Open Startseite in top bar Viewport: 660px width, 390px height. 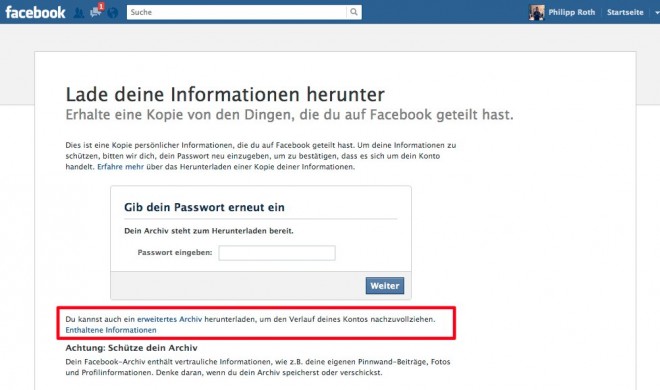pos(625,12)
